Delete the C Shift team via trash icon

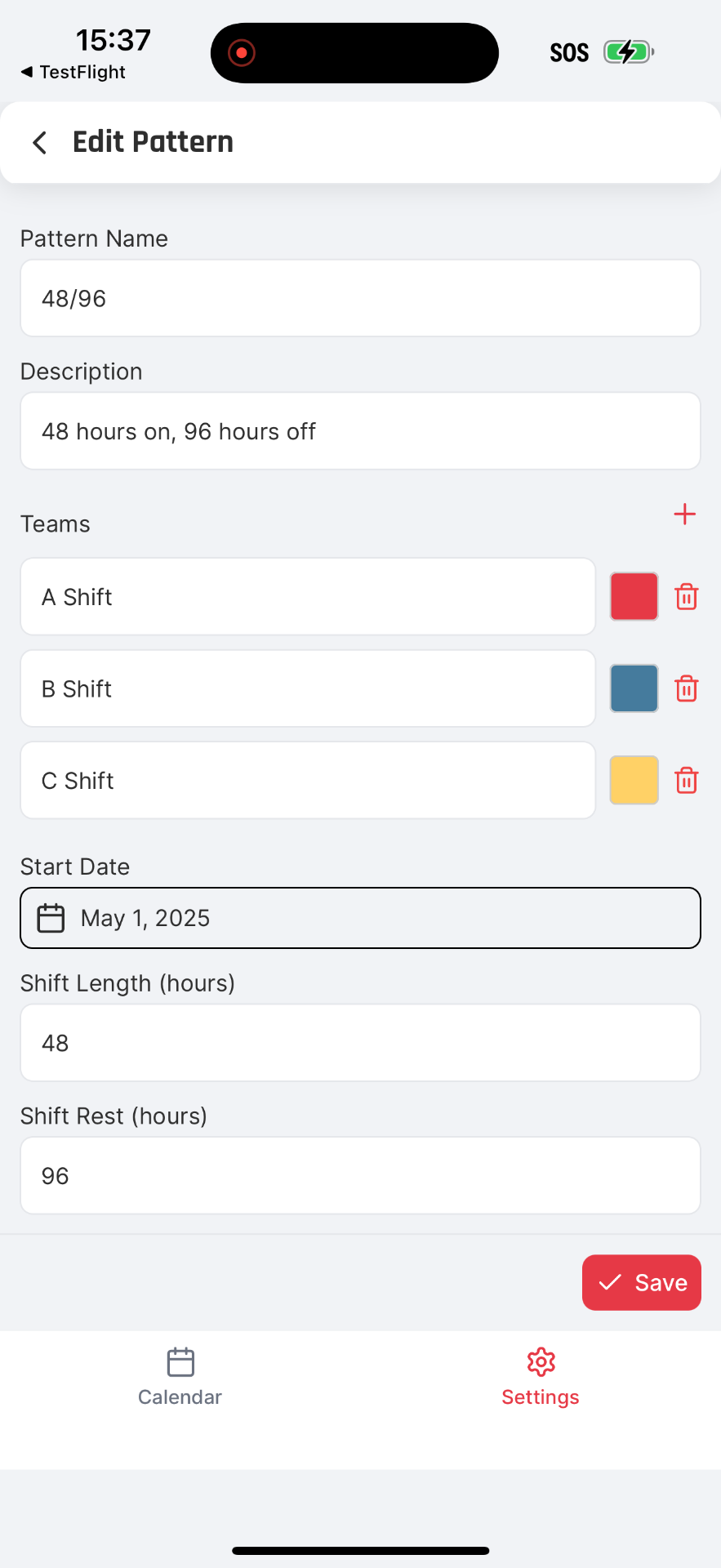click(x=687, y=780)
